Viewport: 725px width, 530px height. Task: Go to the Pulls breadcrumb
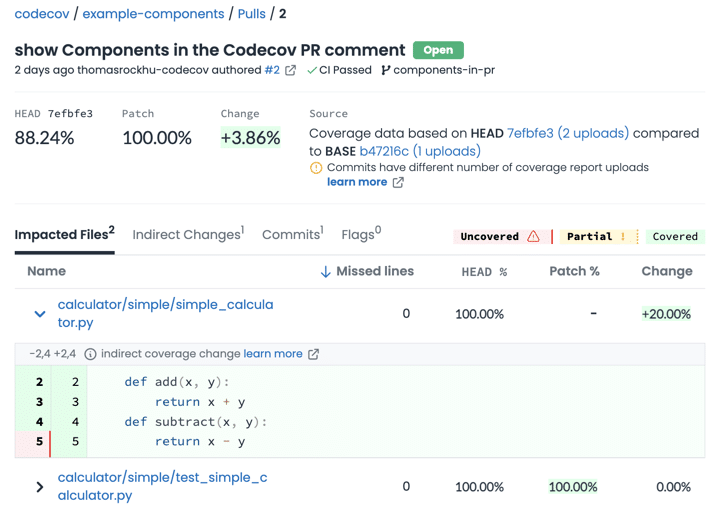pos(252,14)
